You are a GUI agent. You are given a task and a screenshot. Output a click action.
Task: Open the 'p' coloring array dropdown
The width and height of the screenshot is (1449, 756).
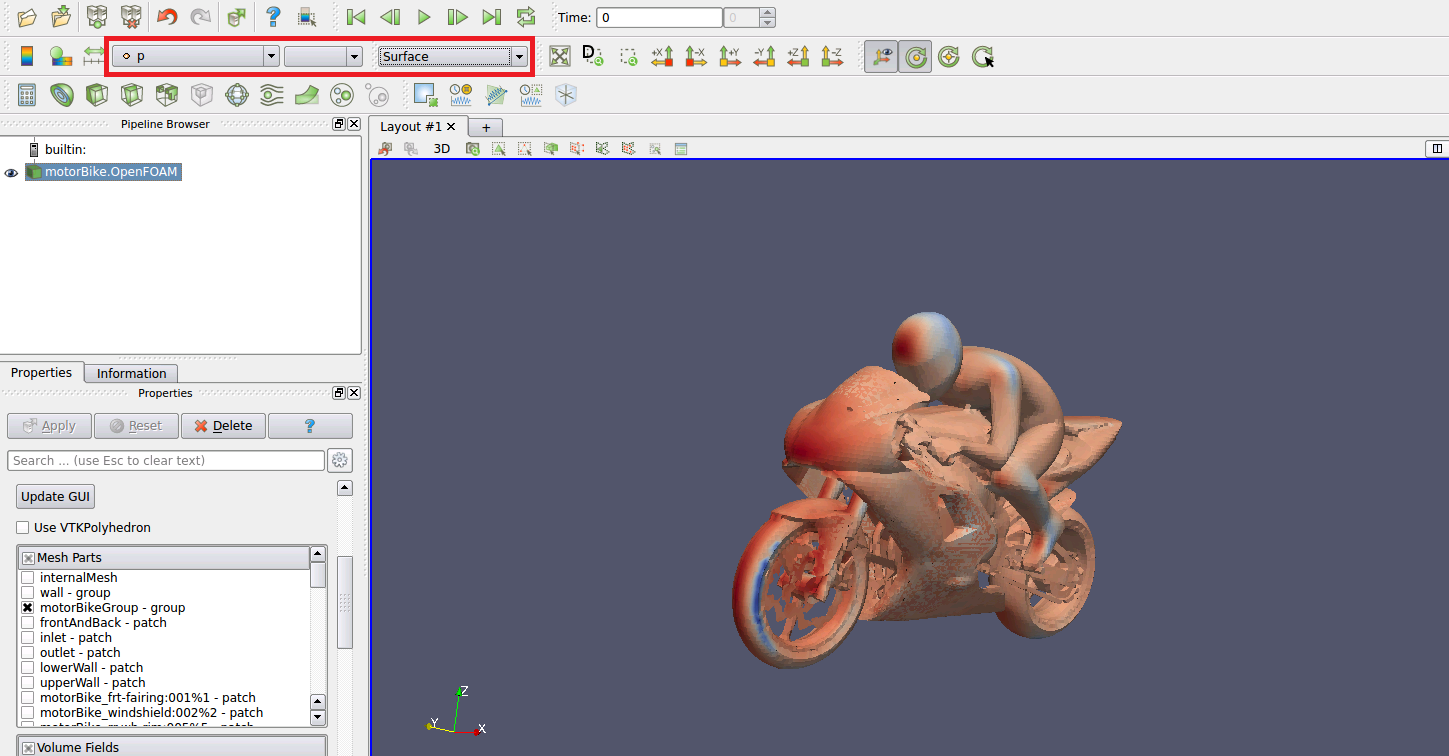click(x=196, y=57)
